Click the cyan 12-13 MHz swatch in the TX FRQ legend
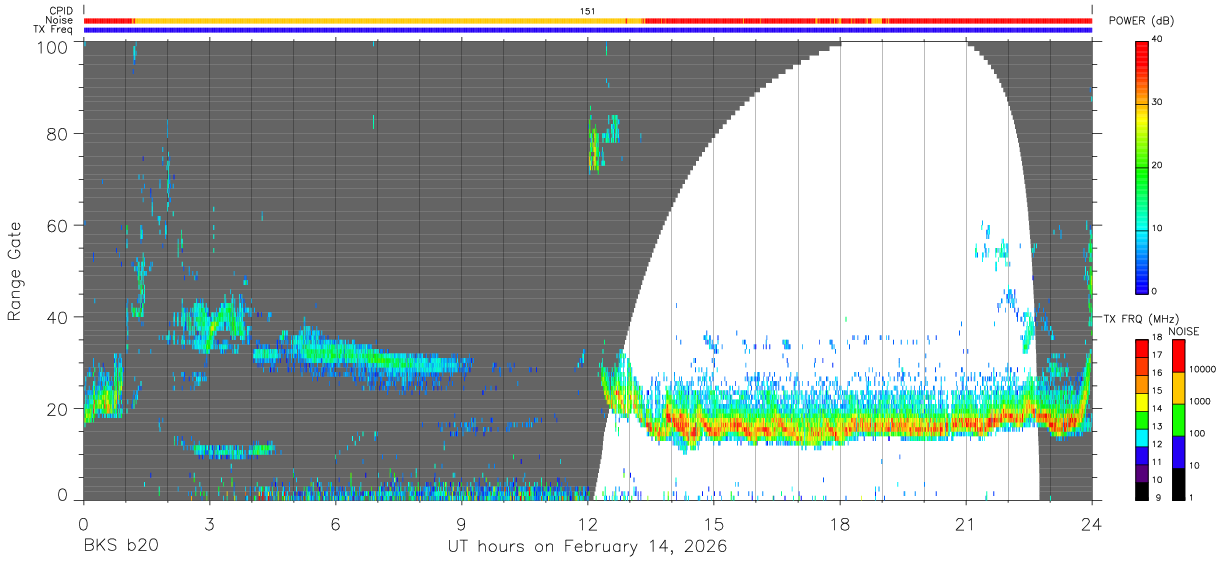The width and height of the screenshot is (1228, 567). (x=1141, y=437)
